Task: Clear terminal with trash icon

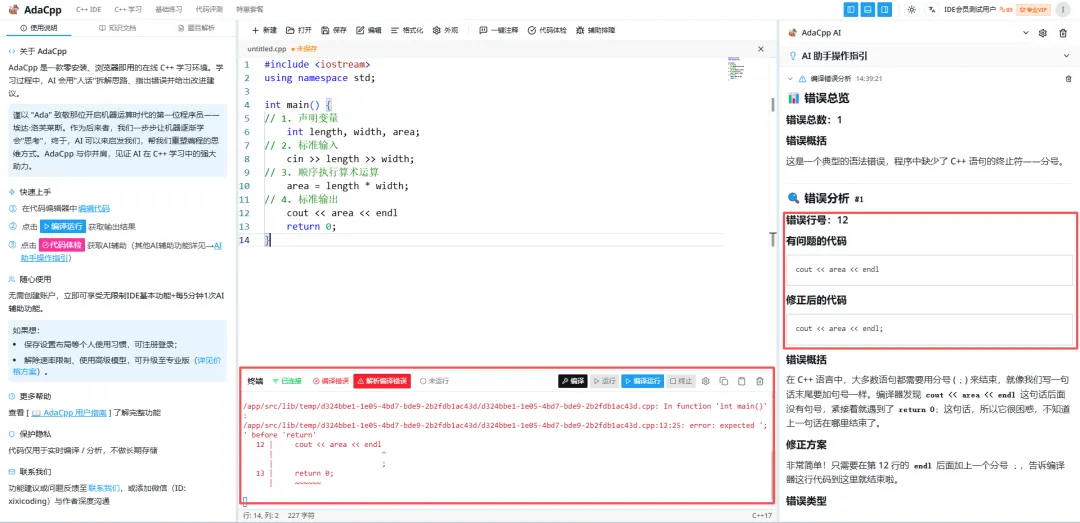Action: 760,381
